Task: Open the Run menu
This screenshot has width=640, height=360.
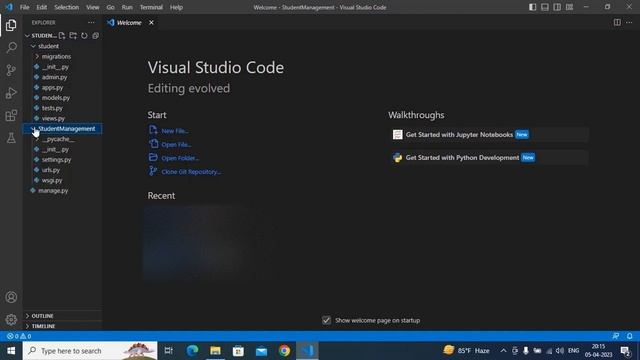Action: click(127, 7)
